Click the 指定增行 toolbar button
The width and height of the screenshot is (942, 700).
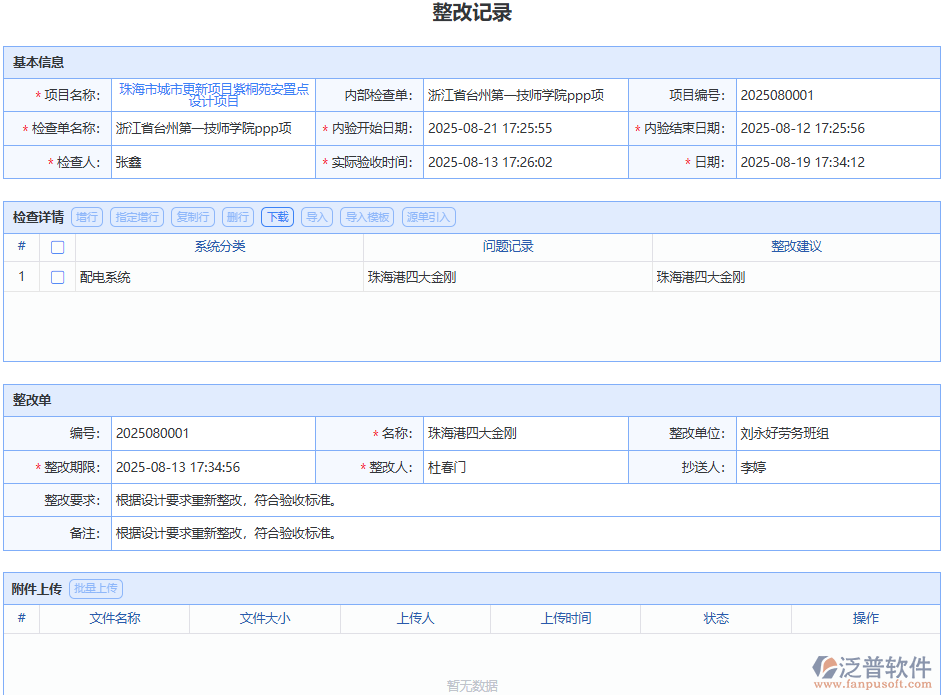point(136,216)
